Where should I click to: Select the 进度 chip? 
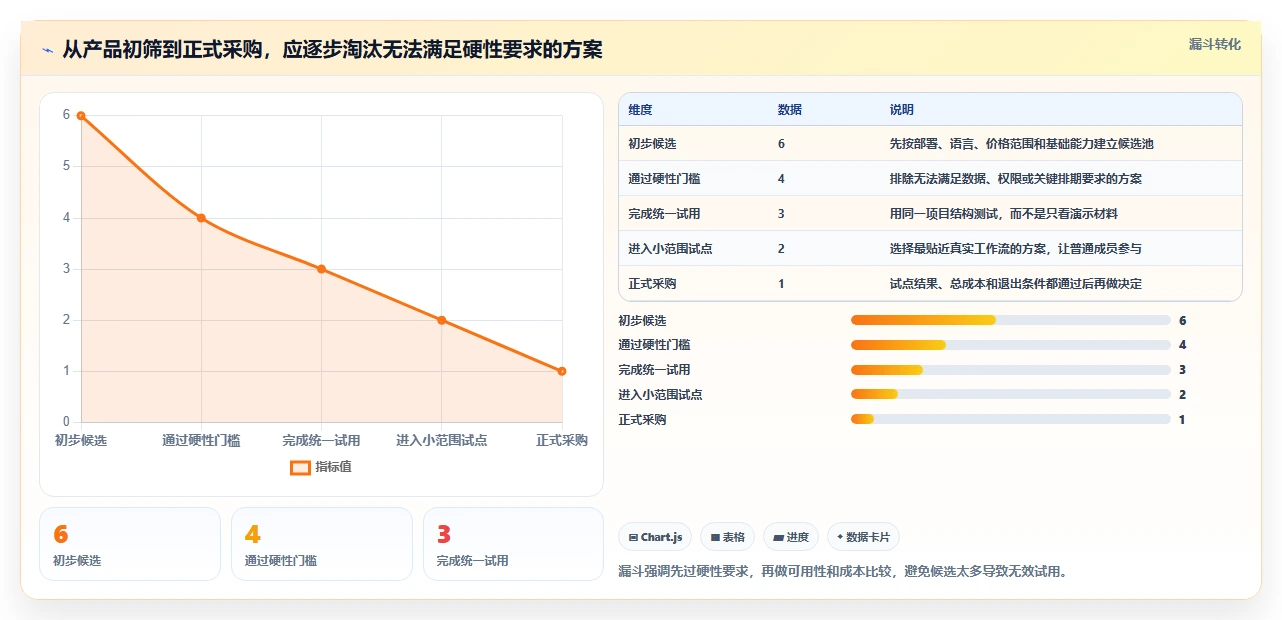click(x=791, y=537)
